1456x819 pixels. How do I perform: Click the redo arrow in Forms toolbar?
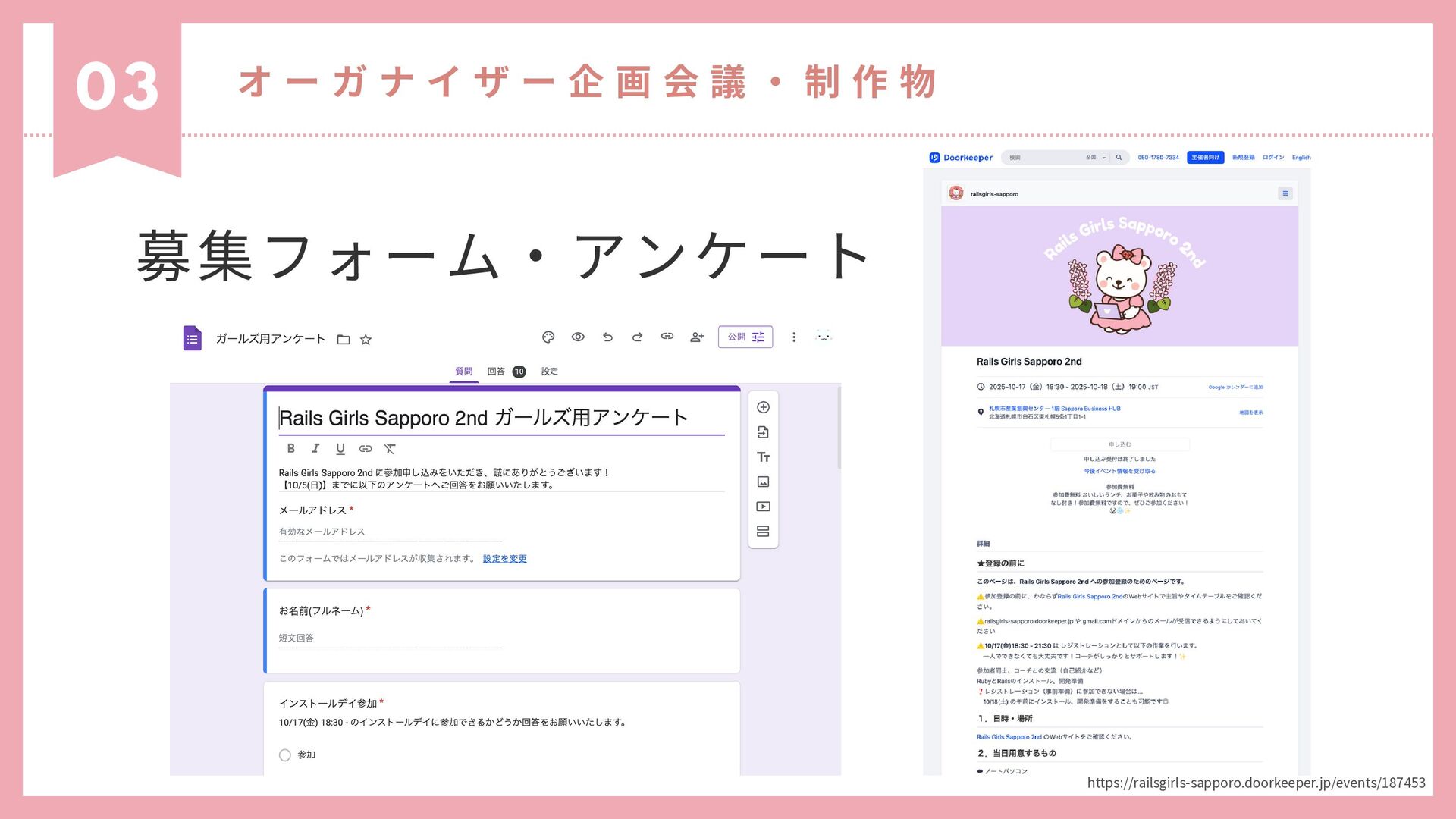tap(637, 337)
